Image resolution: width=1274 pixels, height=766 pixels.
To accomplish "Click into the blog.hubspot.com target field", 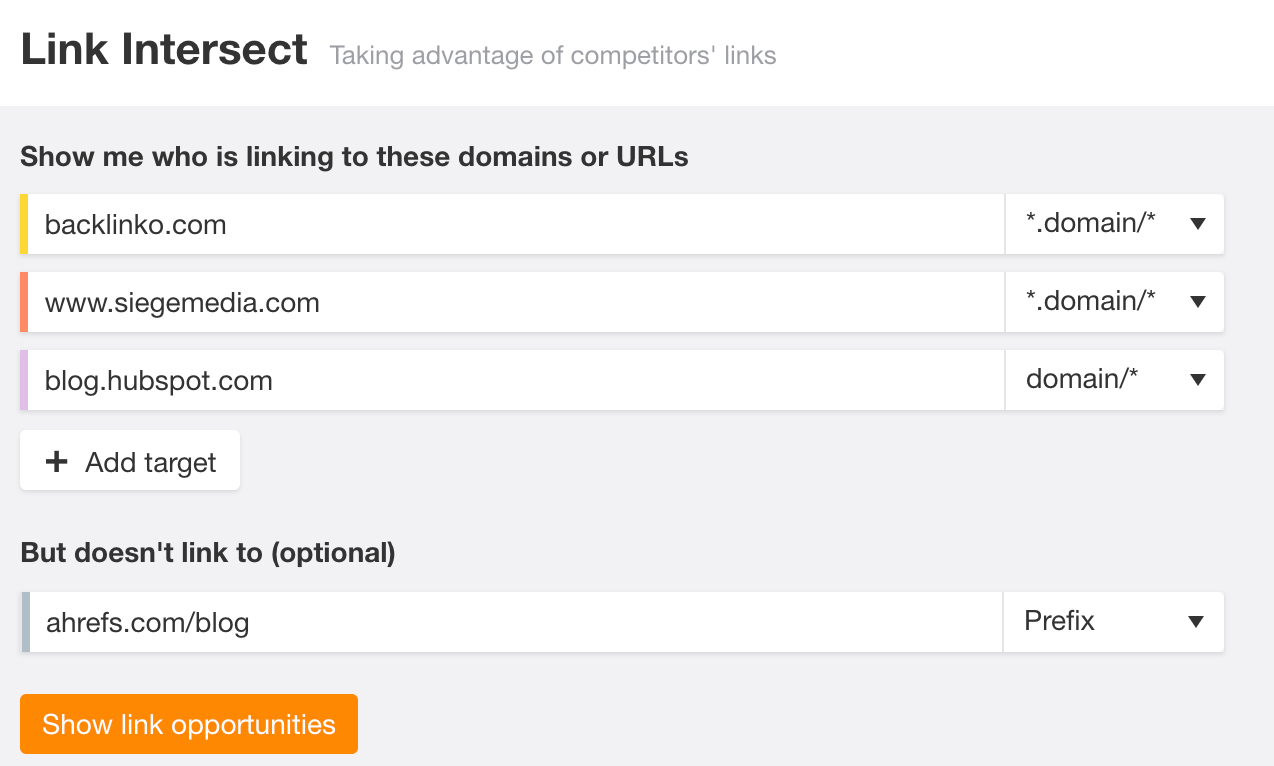I will click(x=516, y=380).
